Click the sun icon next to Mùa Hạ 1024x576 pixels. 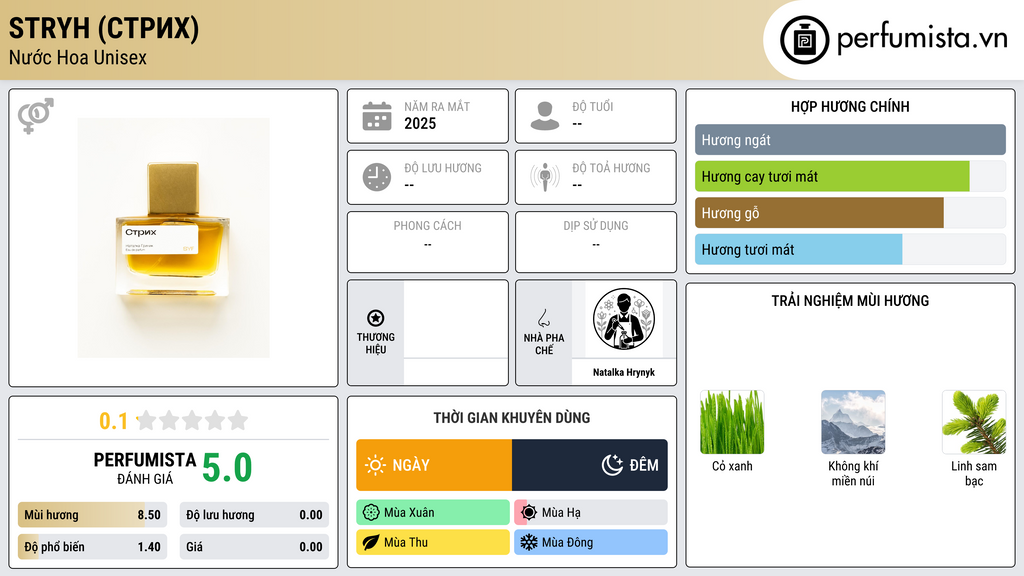tap(529, 513)
